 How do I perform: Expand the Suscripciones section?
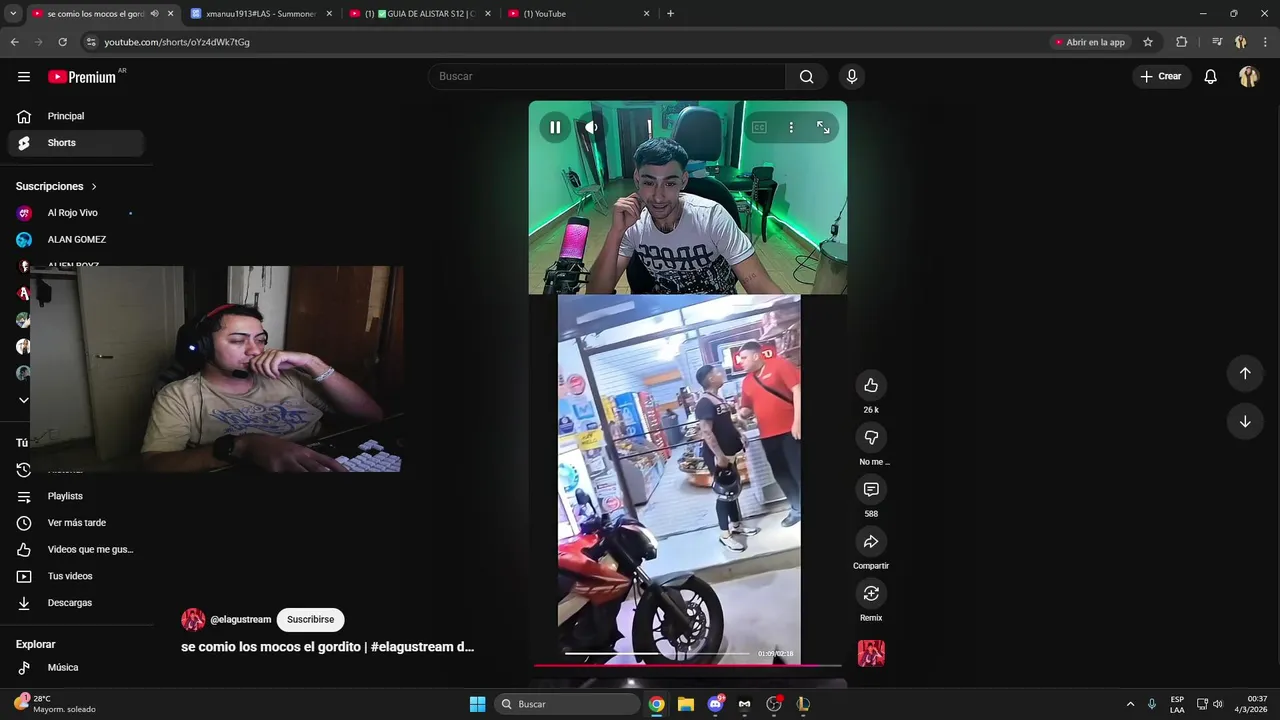click(57, 186)
